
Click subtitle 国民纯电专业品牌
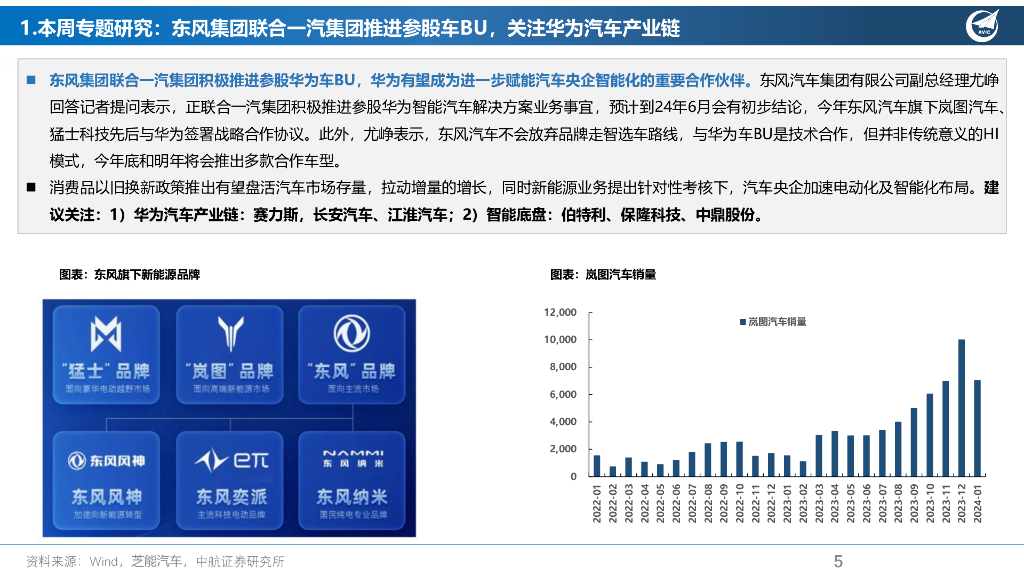coord(353,515)
